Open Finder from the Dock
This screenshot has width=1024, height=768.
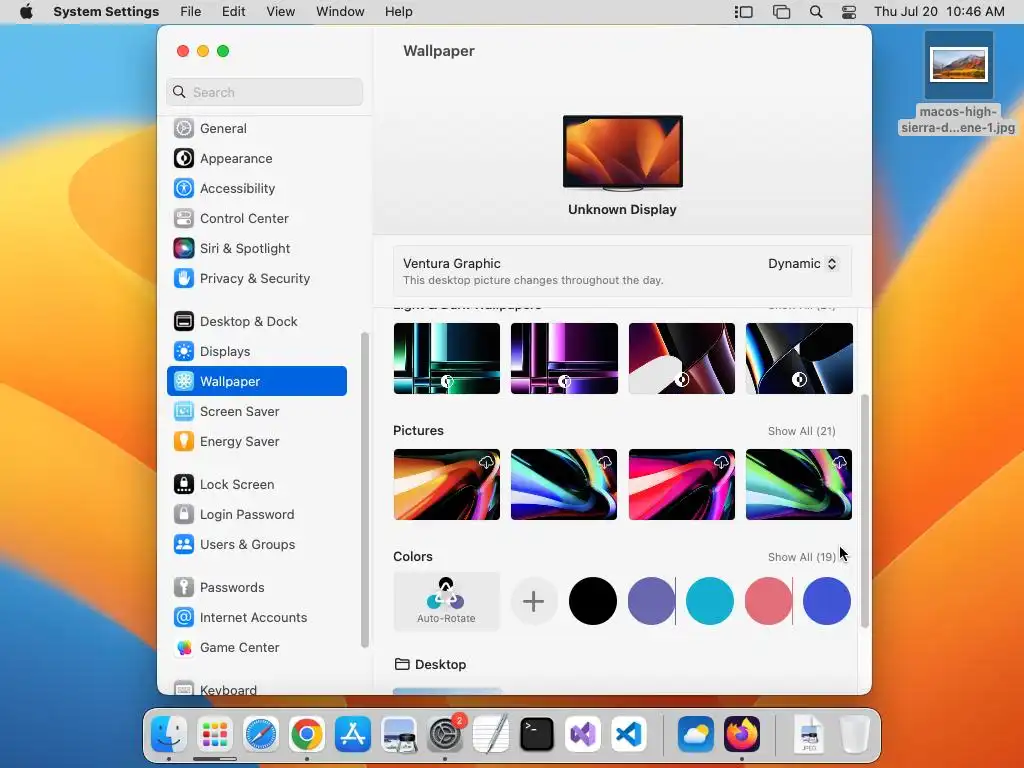pos(169,734)
